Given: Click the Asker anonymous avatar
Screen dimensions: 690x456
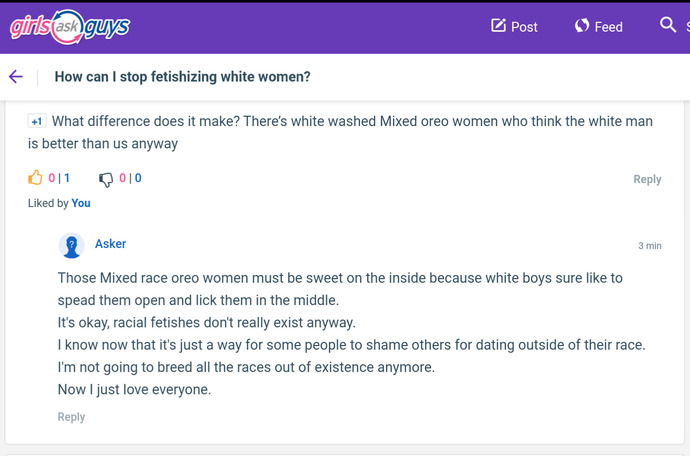Looking at the screenshot, I should click(71, 245).
